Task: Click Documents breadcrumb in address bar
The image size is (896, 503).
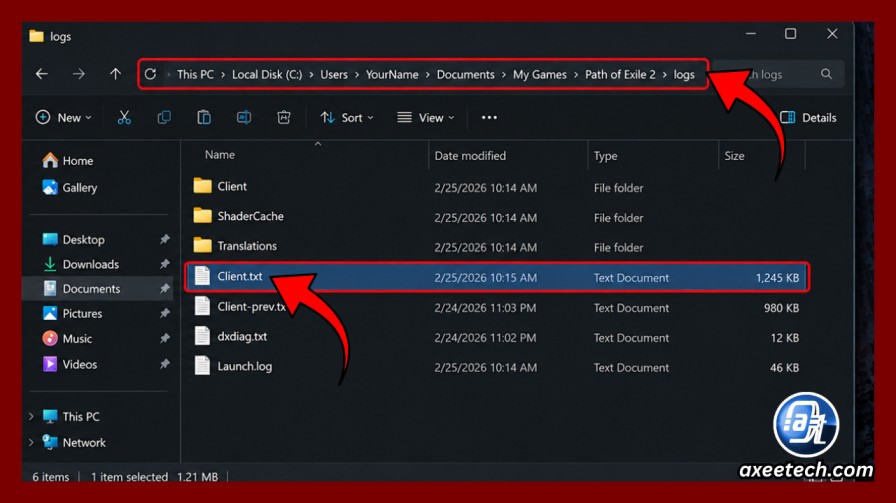Action: click(466, 74)
